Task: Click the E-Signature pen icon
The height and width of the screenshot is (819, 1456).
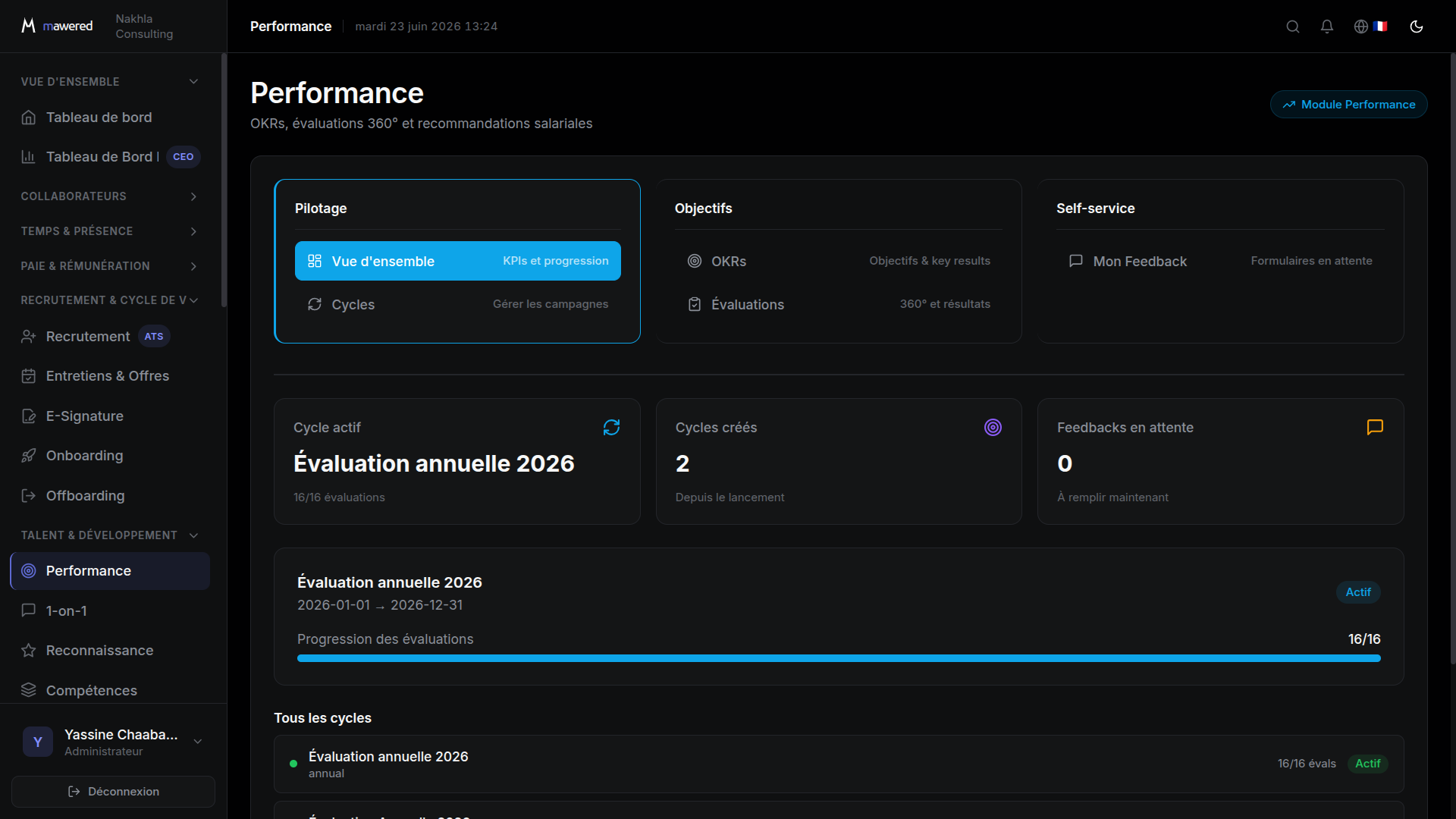Action: pos(29,416)
